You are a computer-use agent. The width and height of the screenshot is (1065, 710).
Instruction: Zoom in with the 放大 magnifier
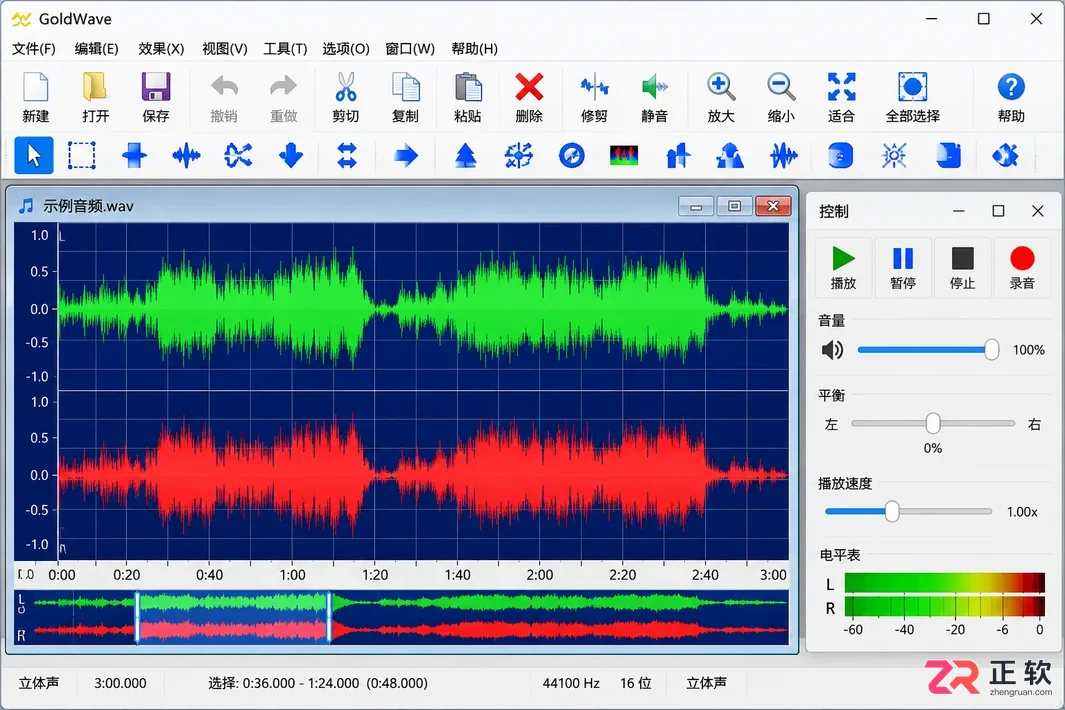(x=721, y=87)
